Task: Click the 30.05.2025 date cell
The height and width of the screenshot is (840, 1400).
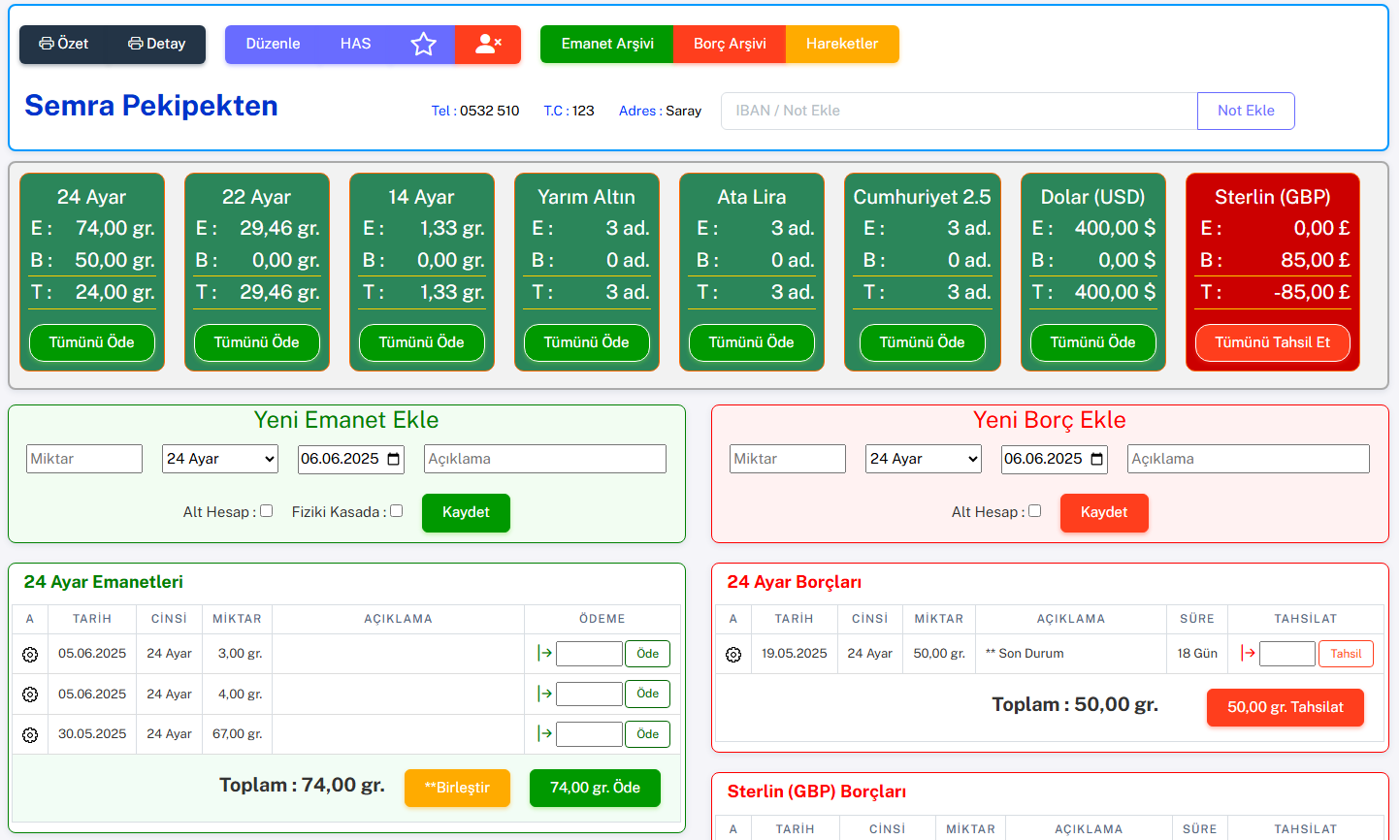Action: click(x=92, y=734)
